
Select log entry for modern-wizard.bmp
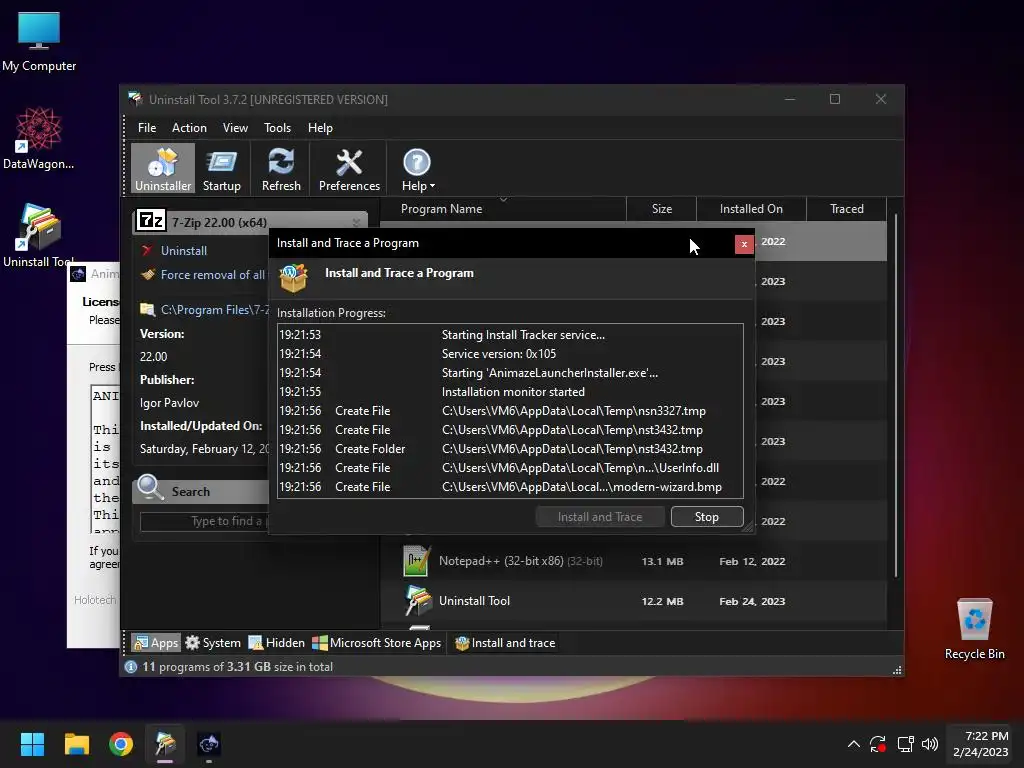pos(510,487)
